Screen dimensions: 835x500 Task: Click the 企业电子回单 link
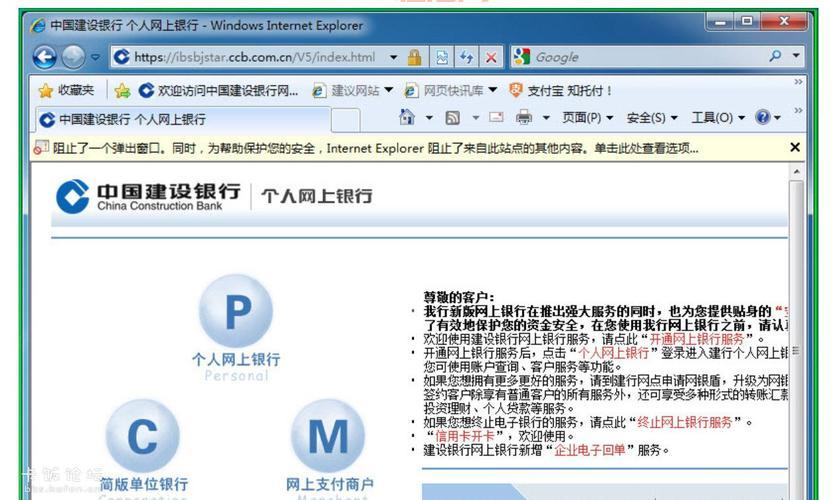coord(590,450)
